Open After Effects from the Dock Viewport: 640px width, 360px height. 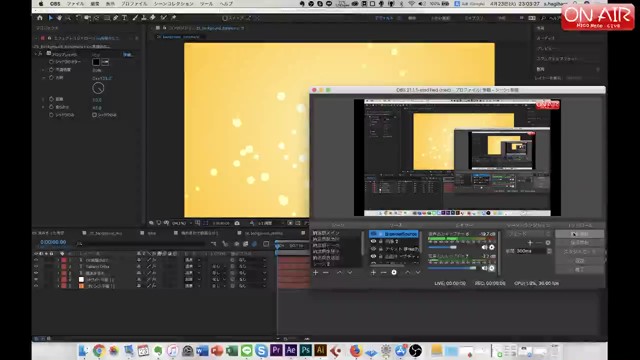click(291, 350)
